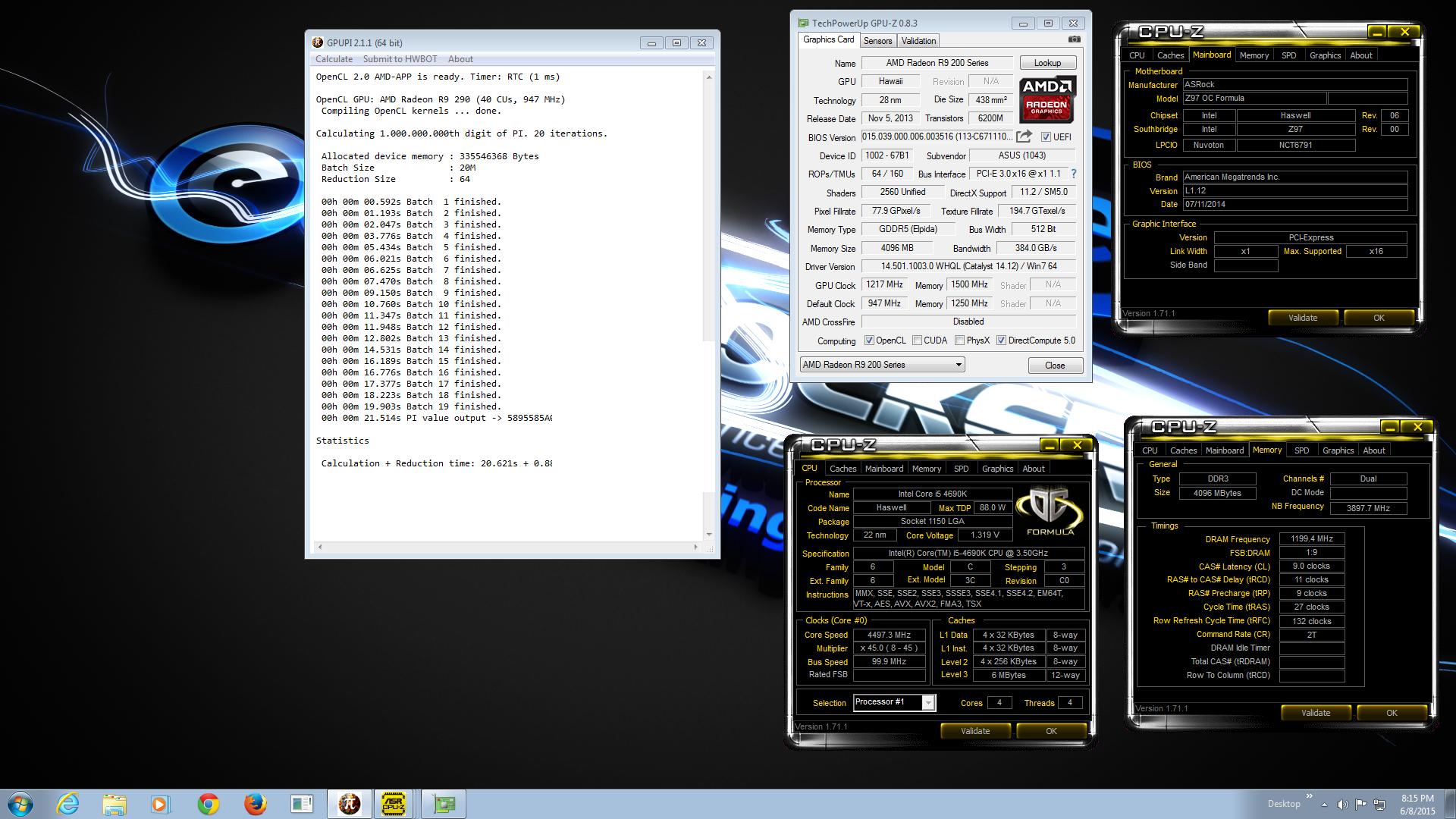Switch to Sensors tab in GPU-Z
Image resolution: width=1456 pixels, height=819 pixels.
(877, 41)
